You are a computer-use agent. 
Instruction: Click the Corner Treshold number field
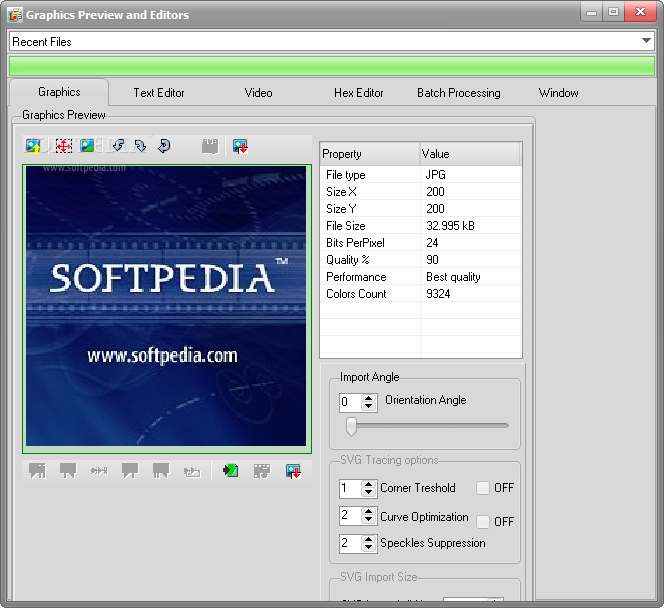click(x=350, y=489)
